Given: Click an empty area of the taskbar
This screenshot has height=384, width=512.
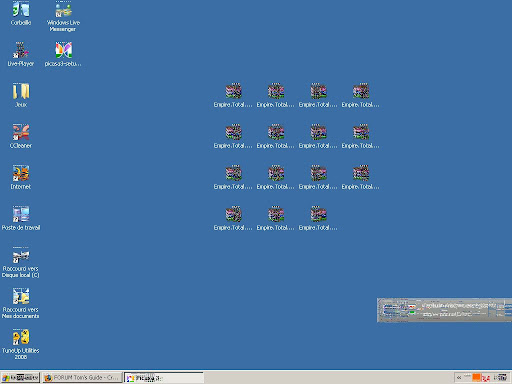Looking at the screenshot, I should 328,378.
